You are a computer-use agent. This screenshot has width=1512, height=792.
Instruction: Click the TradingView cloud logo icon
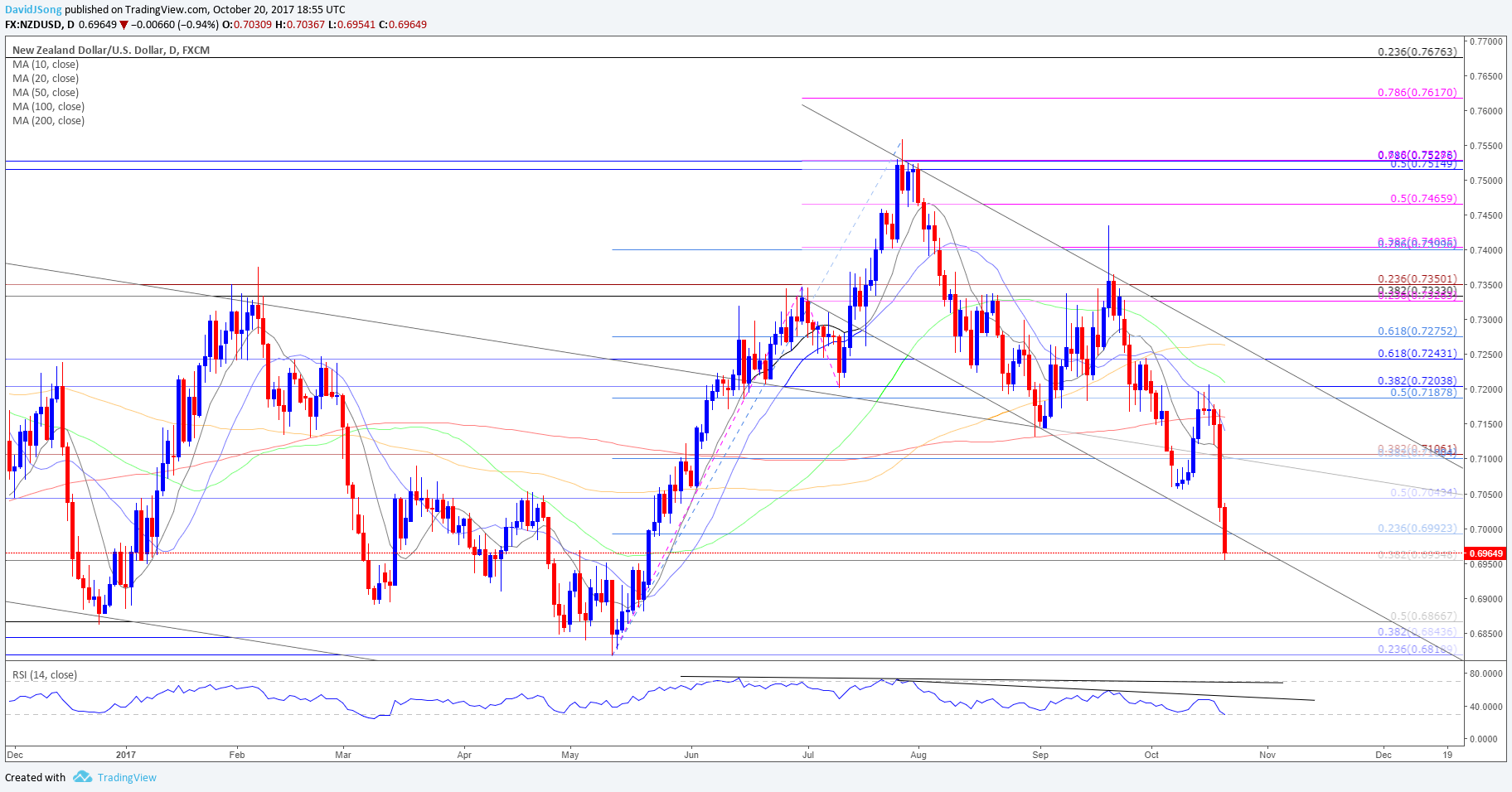click(82, 776)
